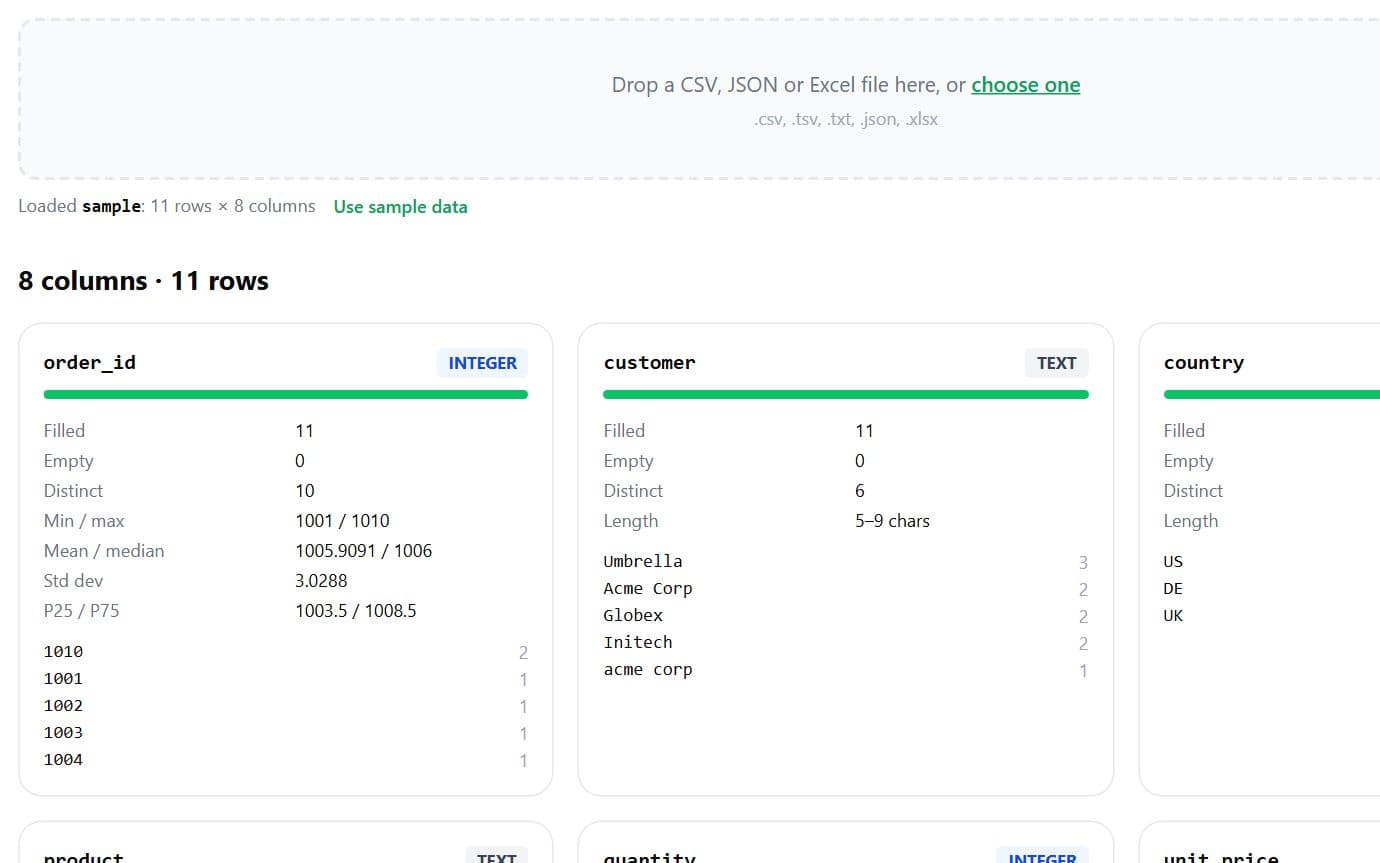This screenshot has height=863, width=1380.
Task: Click the Distinct value '10' in order_id
Action: 304,491
